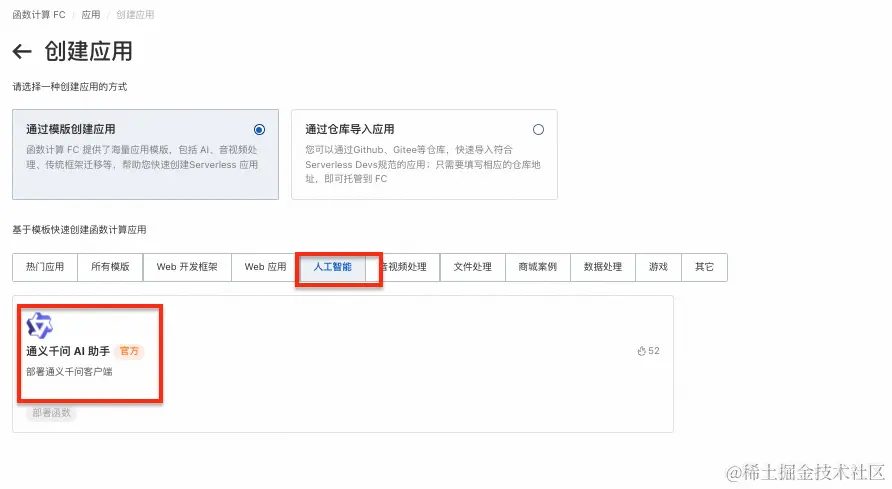Open the 音视频处理 tab
This screenshot has height=489, width=892.
point(403,267)
